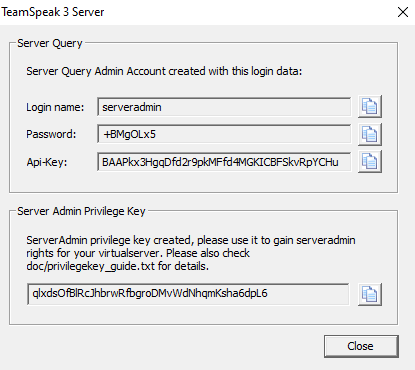Click Server Admin Privilege Key group heading
The image size is (415, 370).
[81, 211]
